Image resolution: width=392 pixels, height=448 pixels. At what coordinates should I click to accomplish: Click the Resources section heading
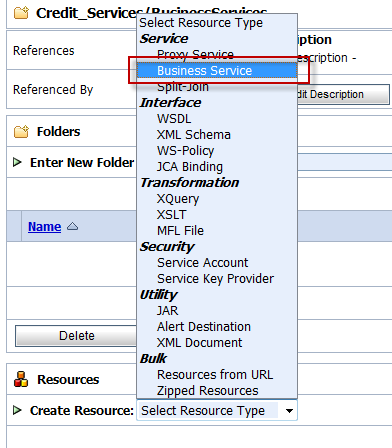click(68, 379)
